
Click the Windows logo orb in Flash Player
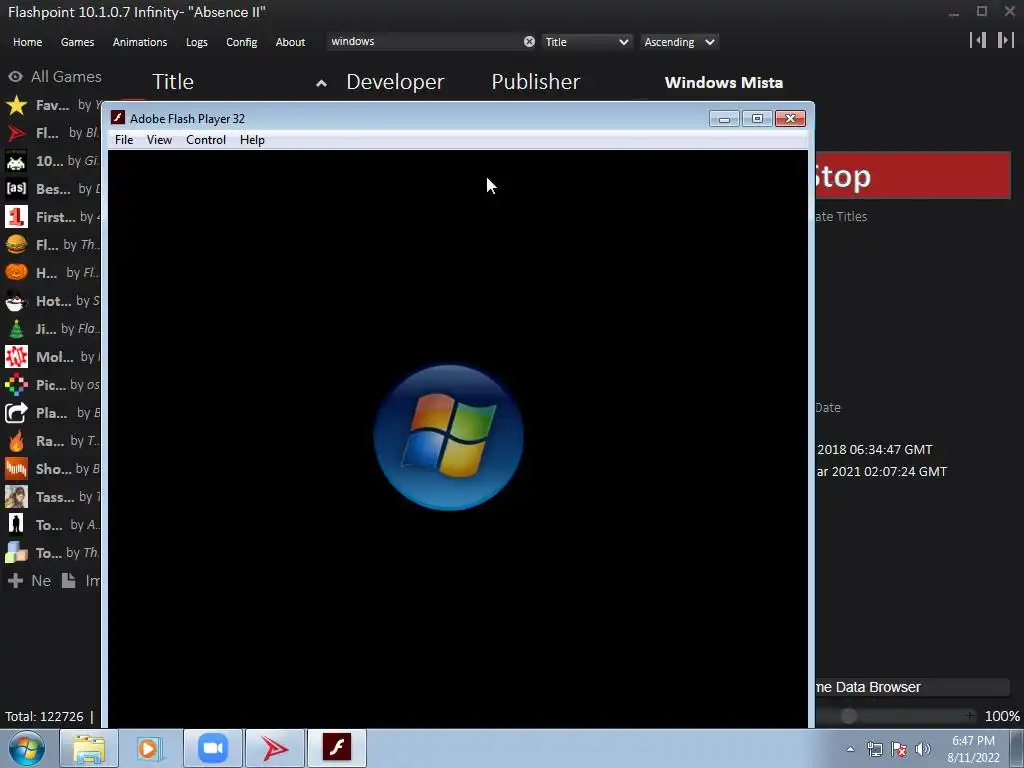(449, 437)
